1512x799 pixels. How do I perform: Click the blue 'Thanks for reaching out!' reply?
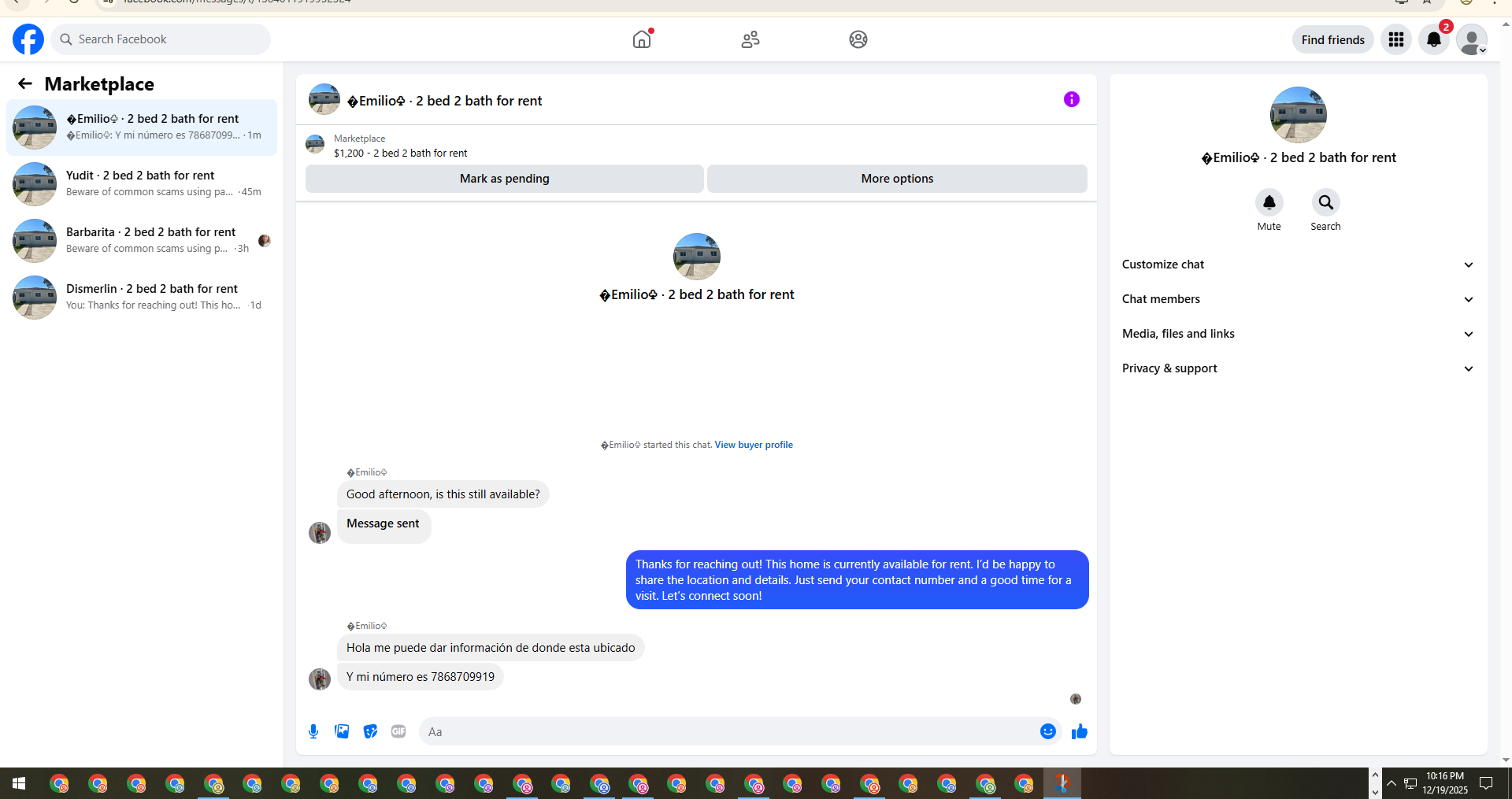point(858,580)
